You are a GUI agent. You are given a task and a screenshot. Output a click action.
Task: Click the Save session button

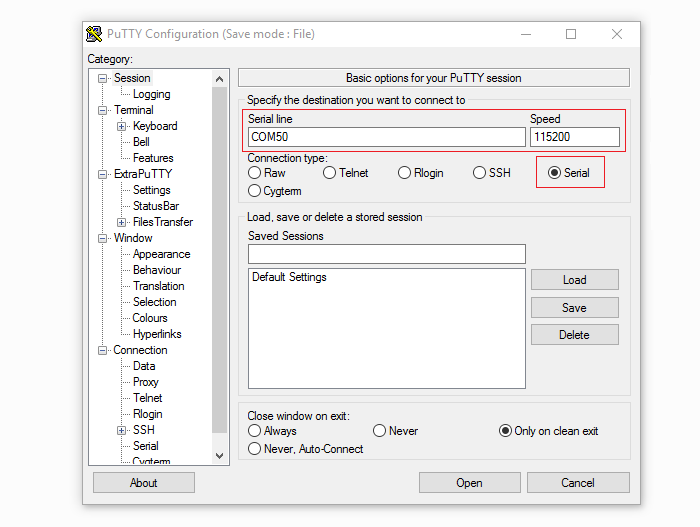click(x=575, y=308)
